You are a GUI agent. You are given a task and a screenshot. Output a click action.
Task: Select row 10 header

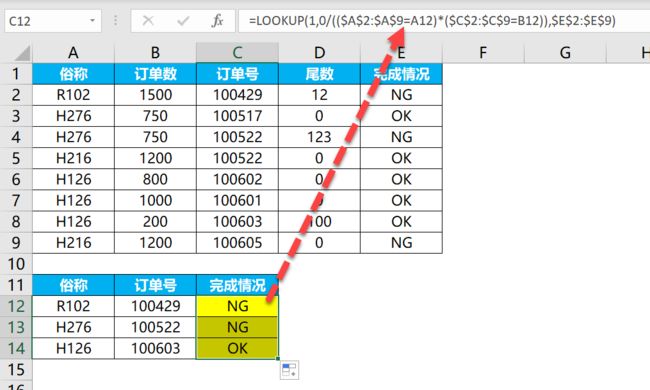pos(16,264)
